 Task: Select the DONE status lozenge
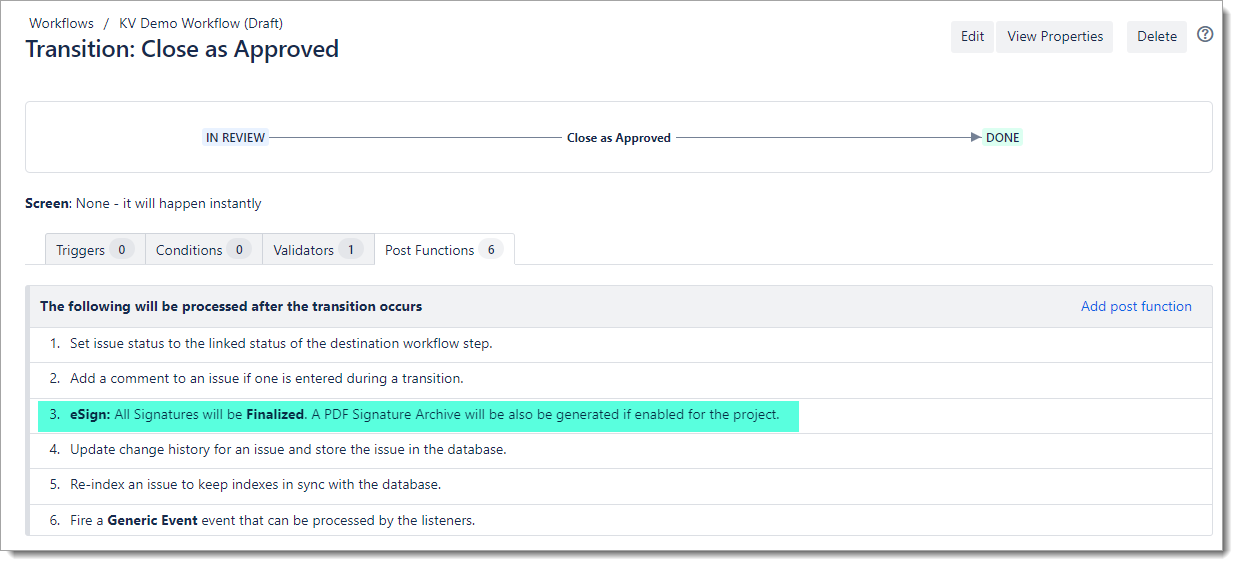tap(1002, 138)
